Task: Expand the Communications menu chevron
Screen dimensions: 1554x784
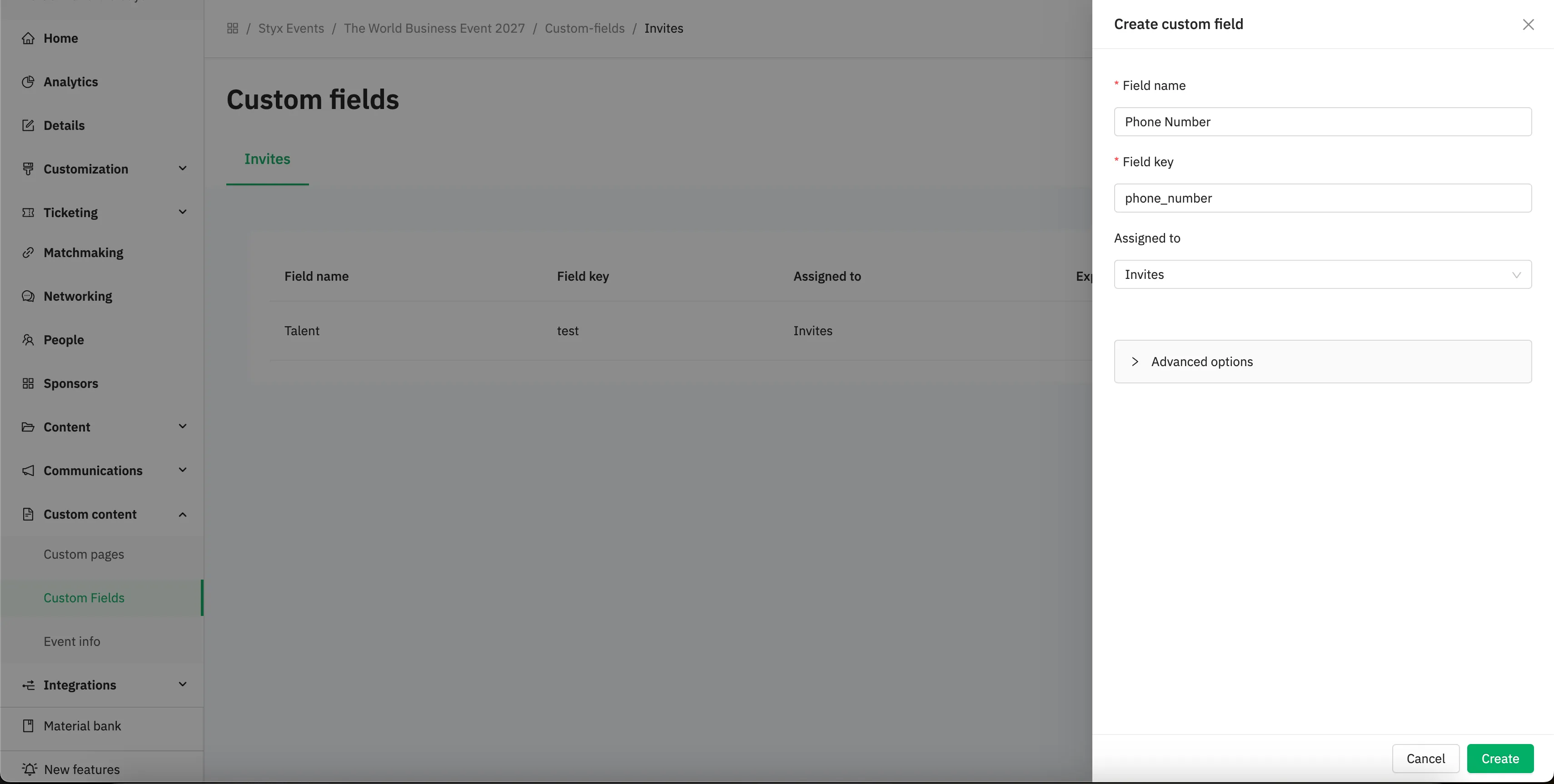Action: pos(182,470)
